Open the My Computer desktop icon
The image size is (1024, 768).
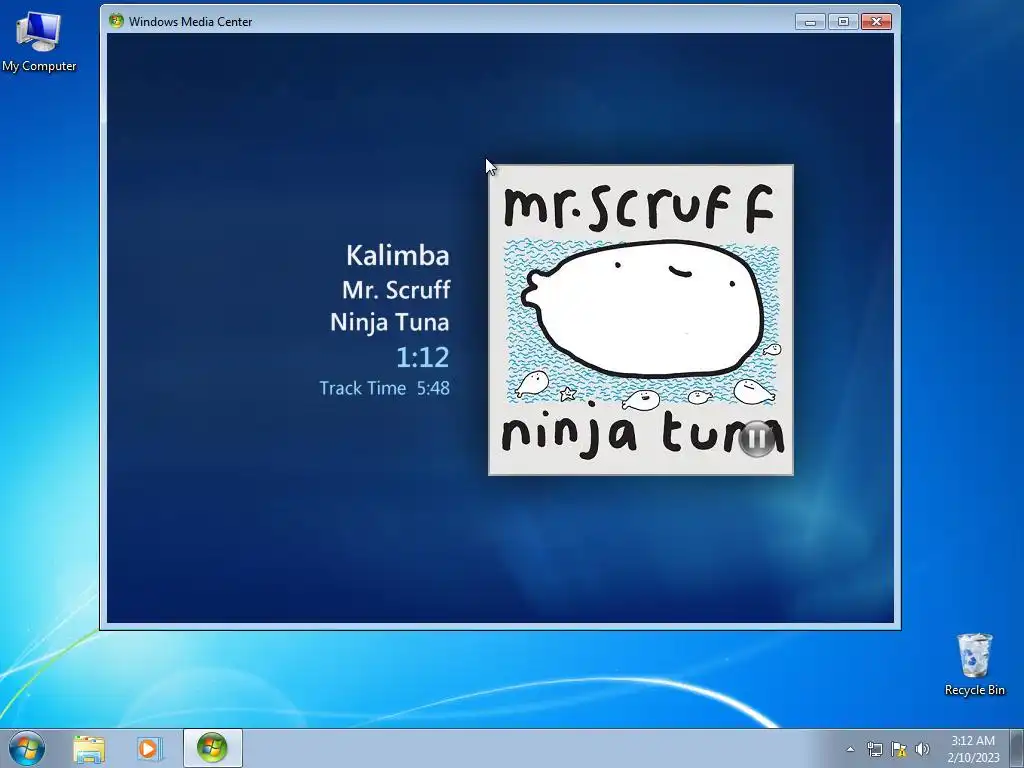pos(39,42)
